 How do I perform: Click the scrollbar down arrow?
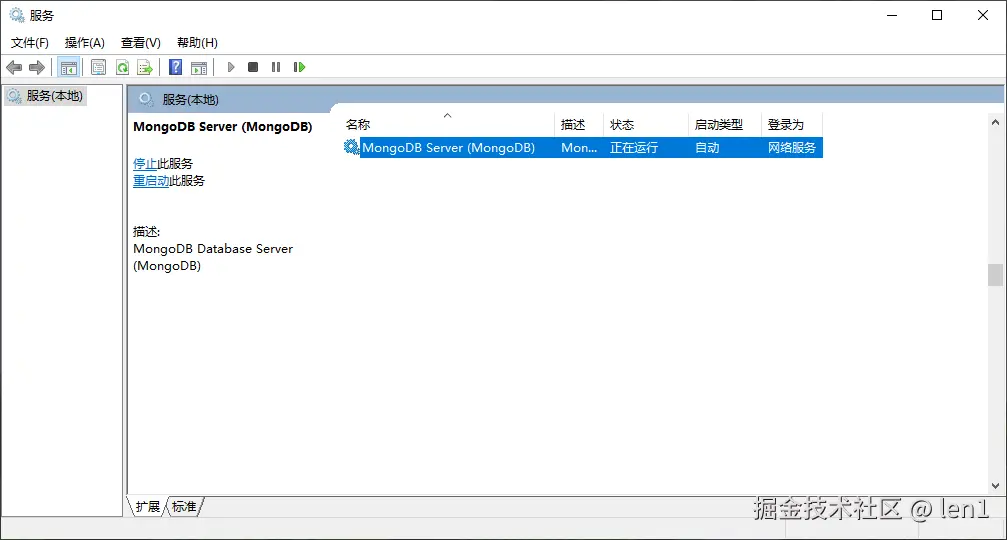coord(995,486)
